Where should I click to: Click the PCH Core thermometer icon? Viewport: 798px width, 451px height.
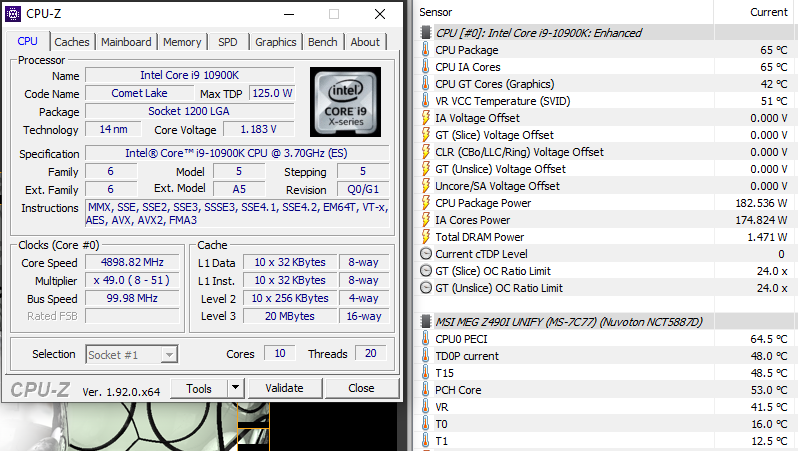click(425, 390)
